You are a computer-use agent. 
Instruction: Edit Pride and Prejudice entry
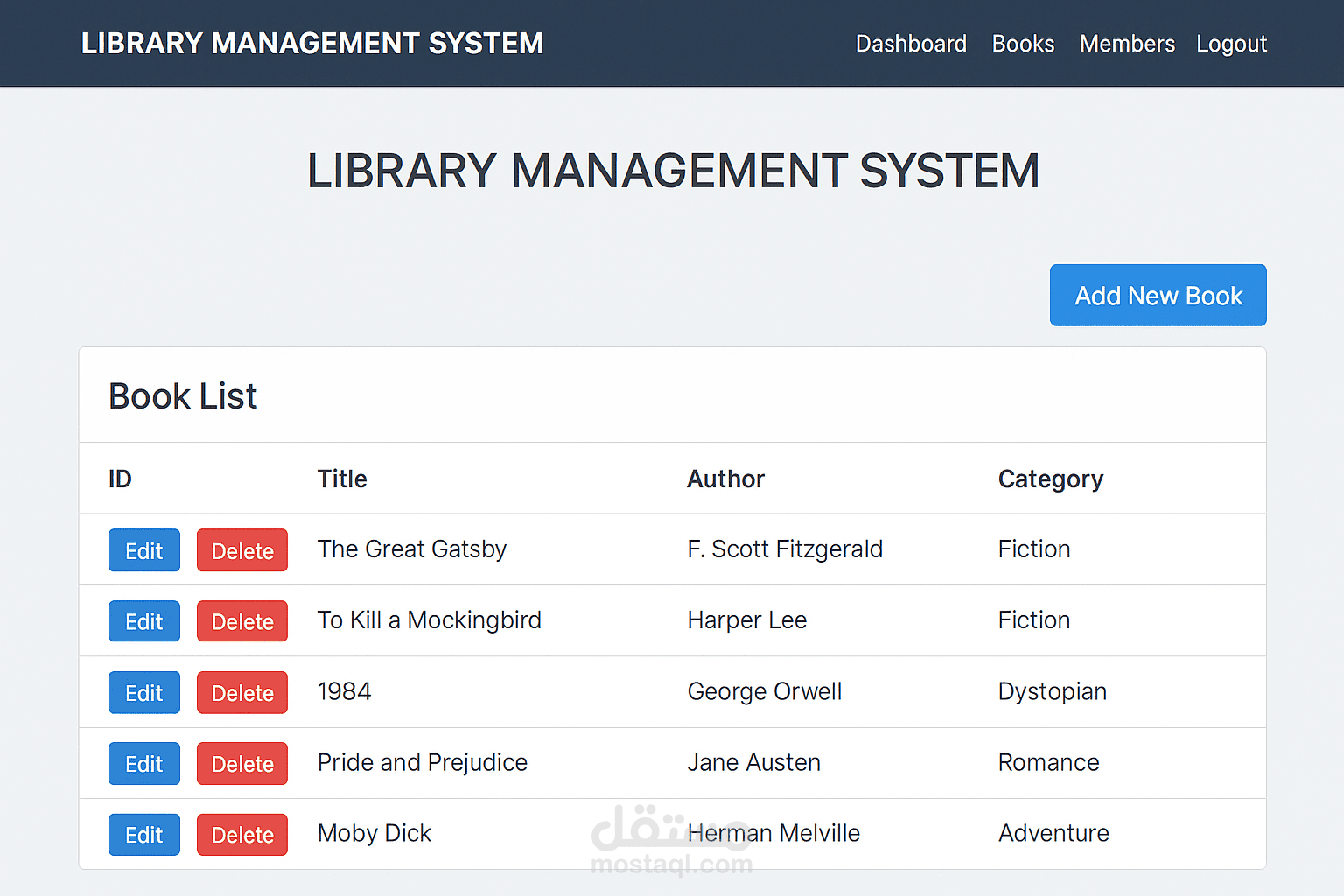point(144,764)
